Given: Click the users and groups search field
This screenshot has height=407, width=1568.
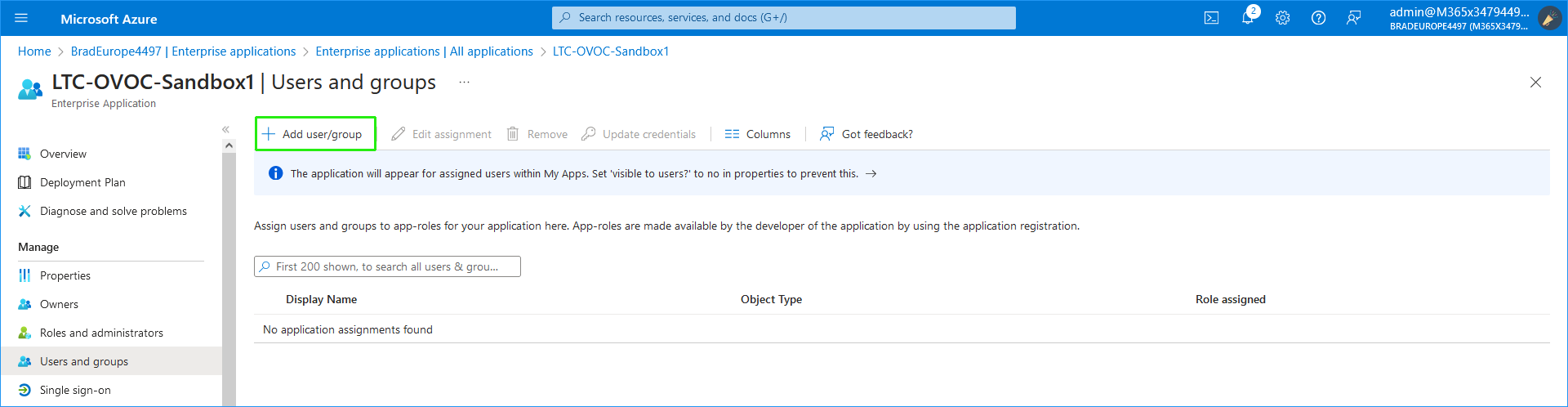Looking at the screenshot, I should point(387,266).
